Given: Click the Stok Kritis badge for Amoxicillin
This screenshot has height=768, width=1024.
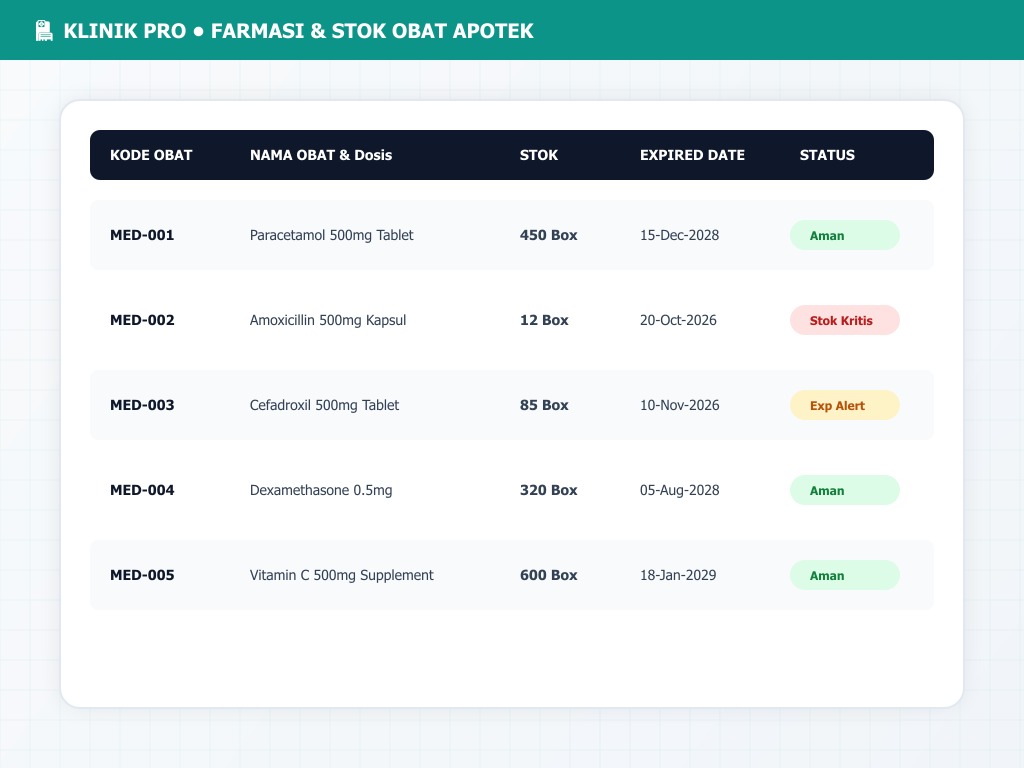Looking at the screenshot, I should click(x=844, y=320).
